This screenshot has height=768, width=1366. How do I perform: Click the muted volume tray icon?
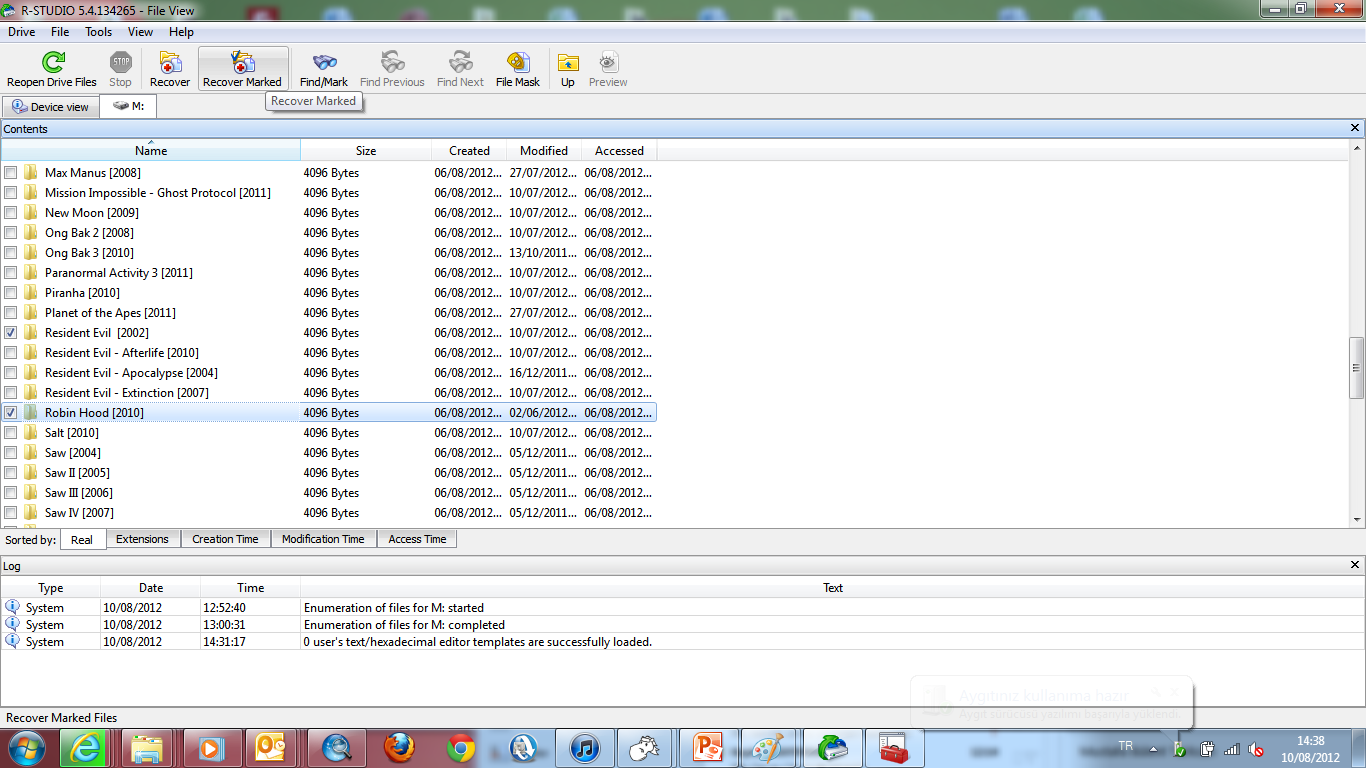[x=1257, y=748]
